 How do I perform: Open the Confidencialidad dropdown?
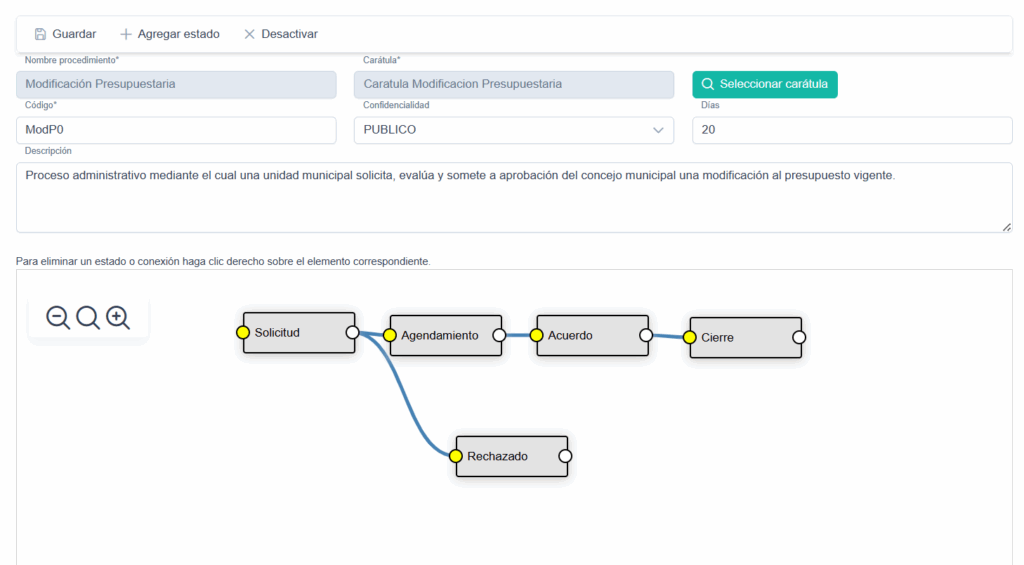513,130
